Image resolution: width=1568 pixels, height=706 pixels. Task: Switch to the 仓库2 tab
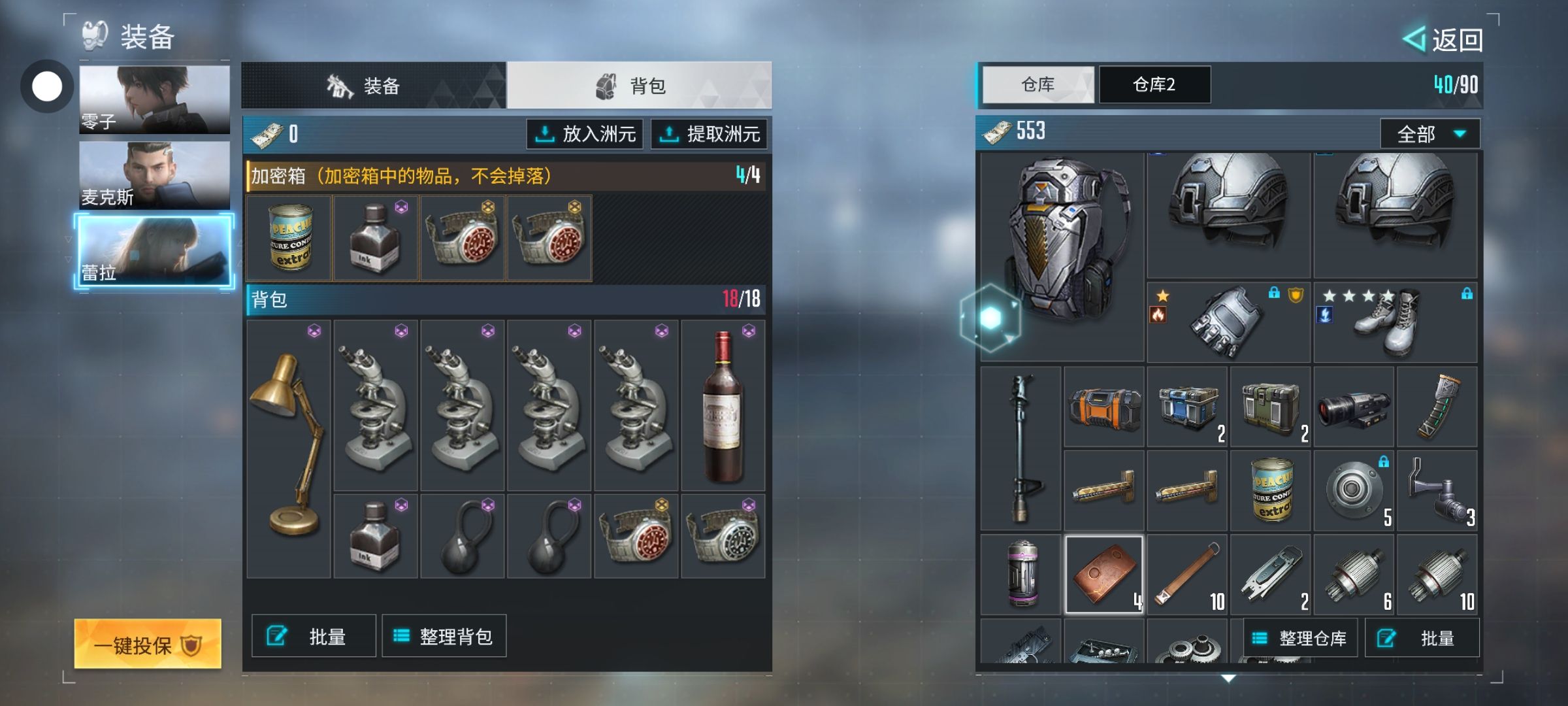1154,84
